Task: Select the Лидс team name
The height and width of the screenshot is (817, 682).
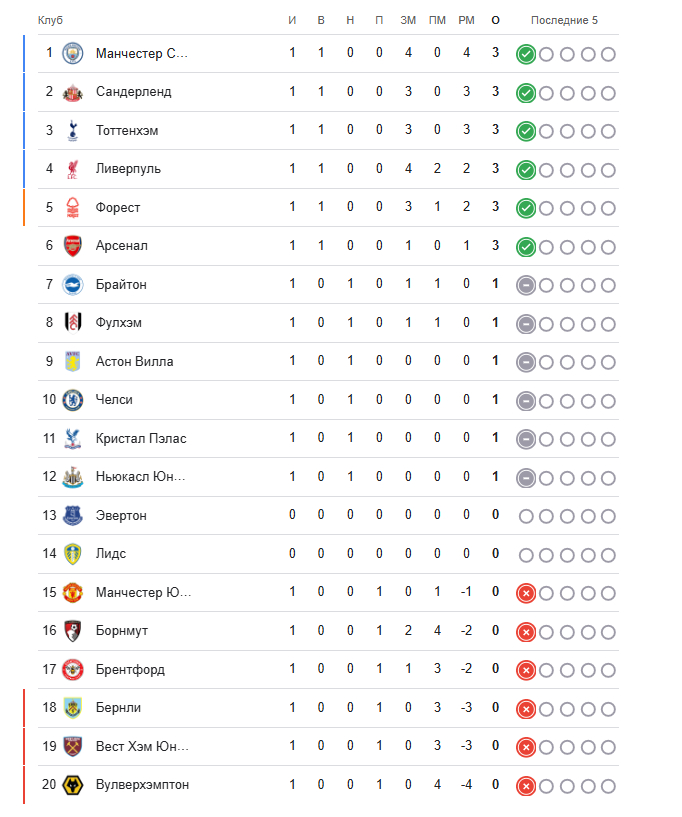Action: (x=111, y=554)
